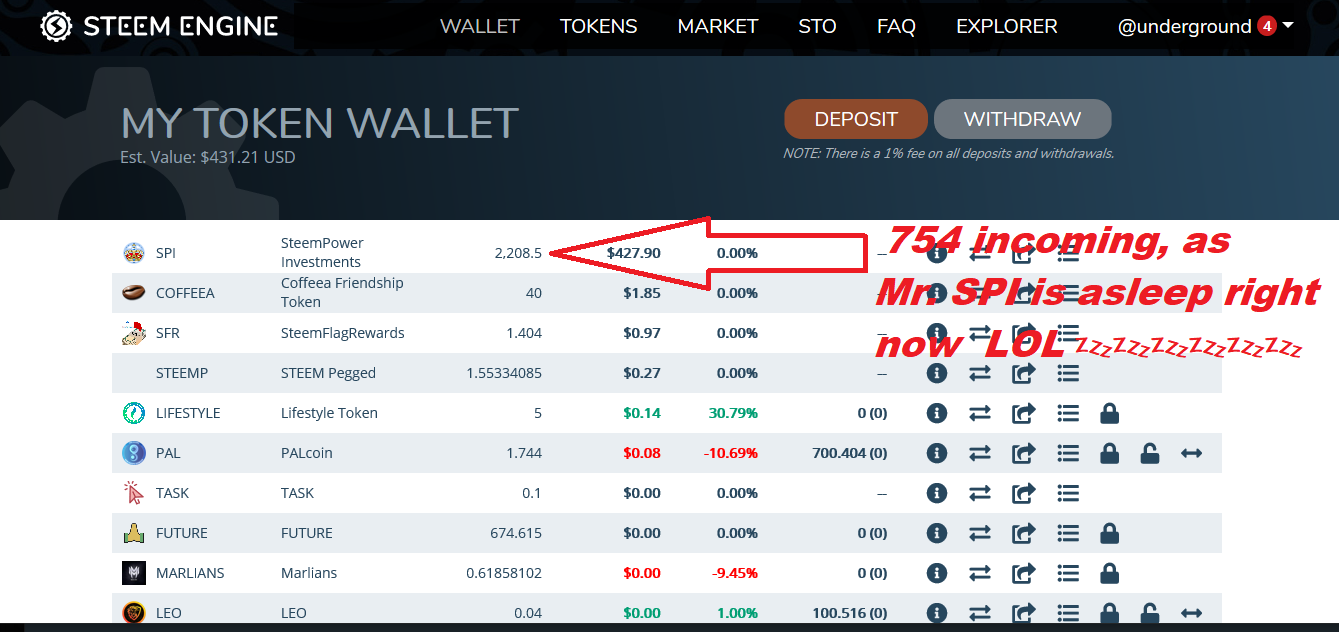Open info for FUTURE token
This screenshot has width=1339, height=632.
coord(937,533)
